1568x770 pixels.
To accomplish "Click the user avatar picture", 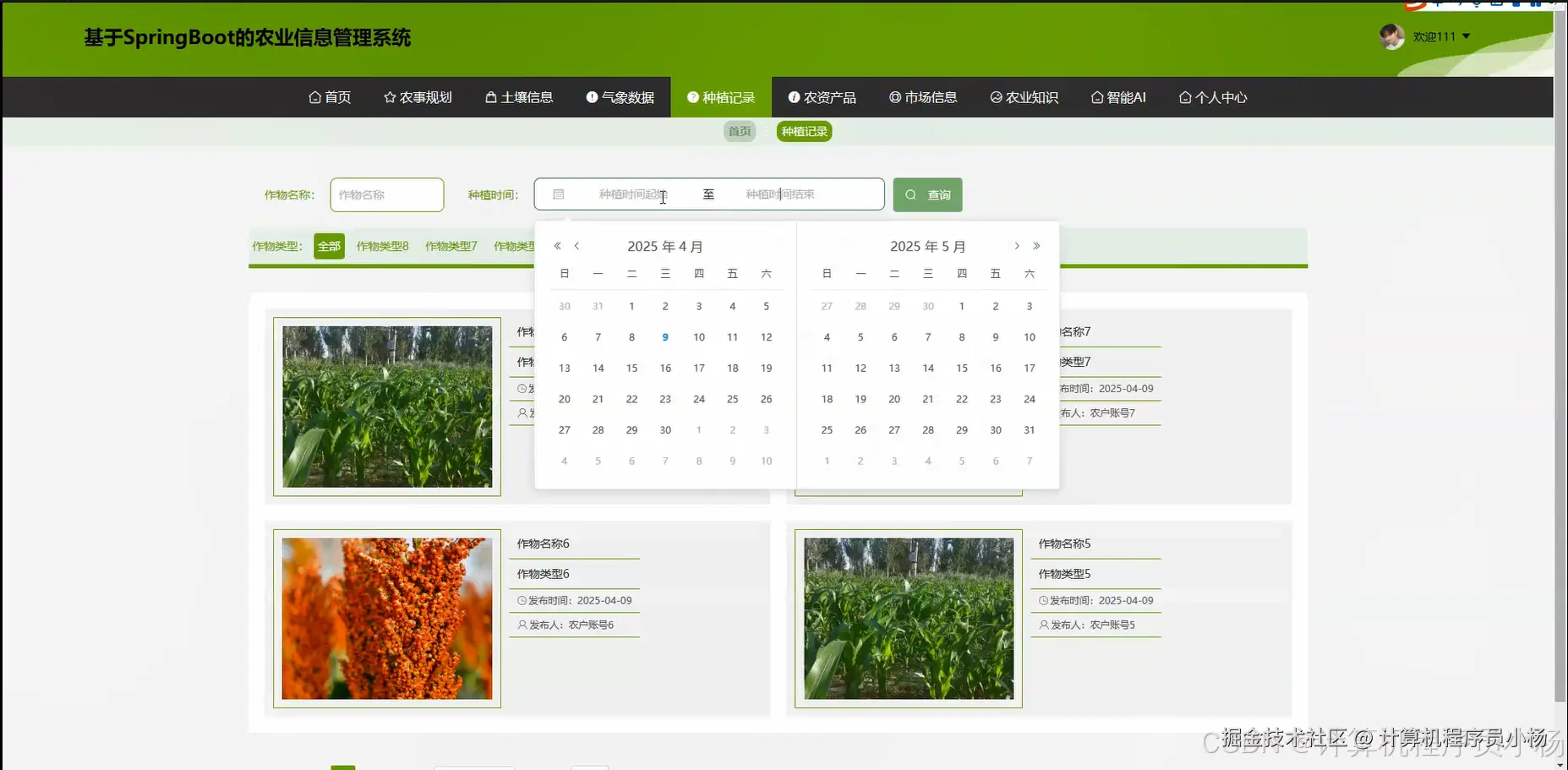I will pos(1391,36).
